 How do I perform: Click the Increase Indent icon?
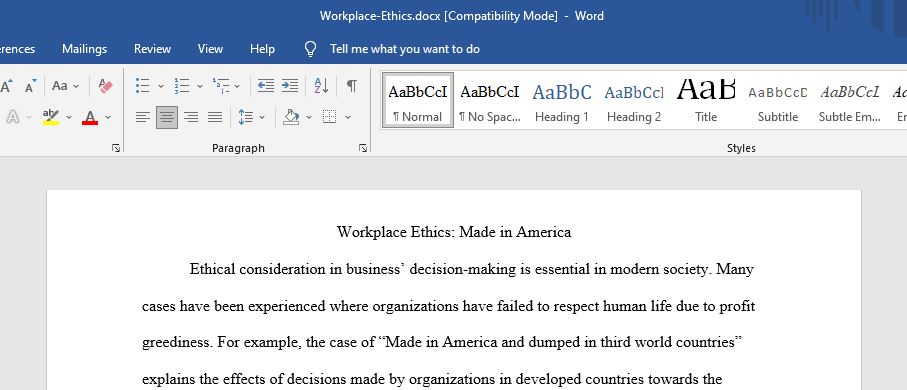290,86
